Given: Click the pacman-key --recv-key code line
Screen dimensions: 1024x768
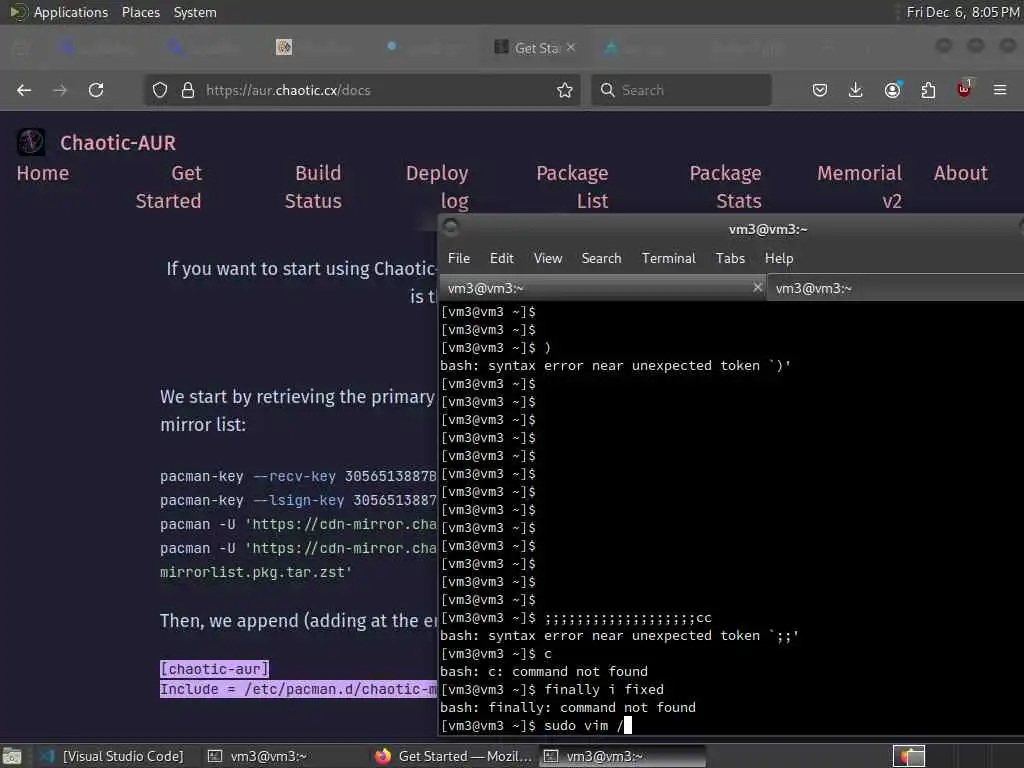Looking at the screenshot, I should point(298,476).
